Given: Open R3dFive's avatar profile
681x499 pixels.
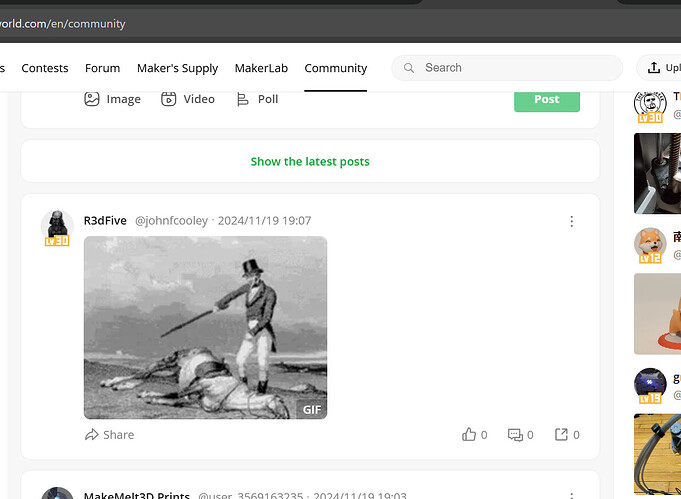Looking at the screenshot, I should [x=57, y=227].
